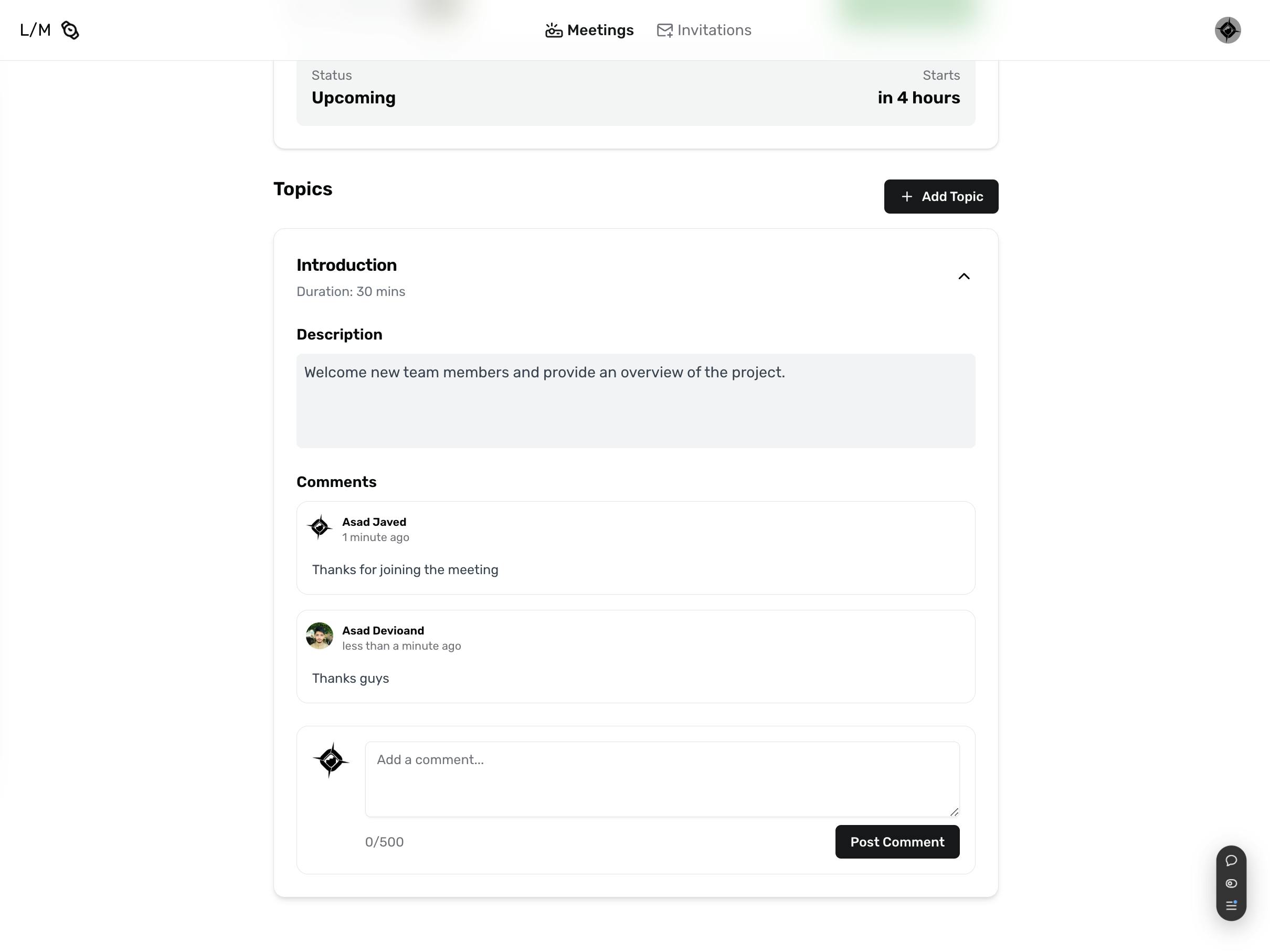Open the notification list icon with blue badge

click(1231, 905)
